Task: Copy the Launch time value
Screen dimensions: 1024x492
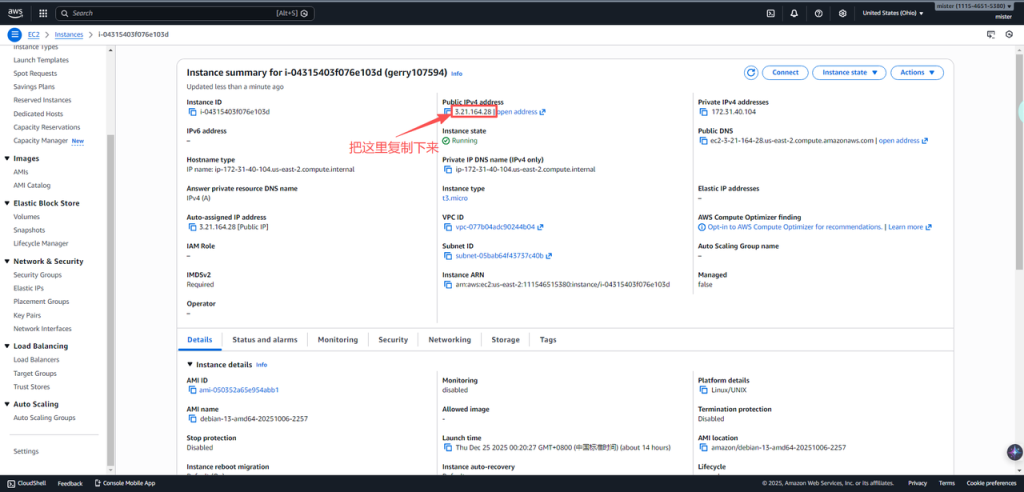Action: tap(447, 448)
